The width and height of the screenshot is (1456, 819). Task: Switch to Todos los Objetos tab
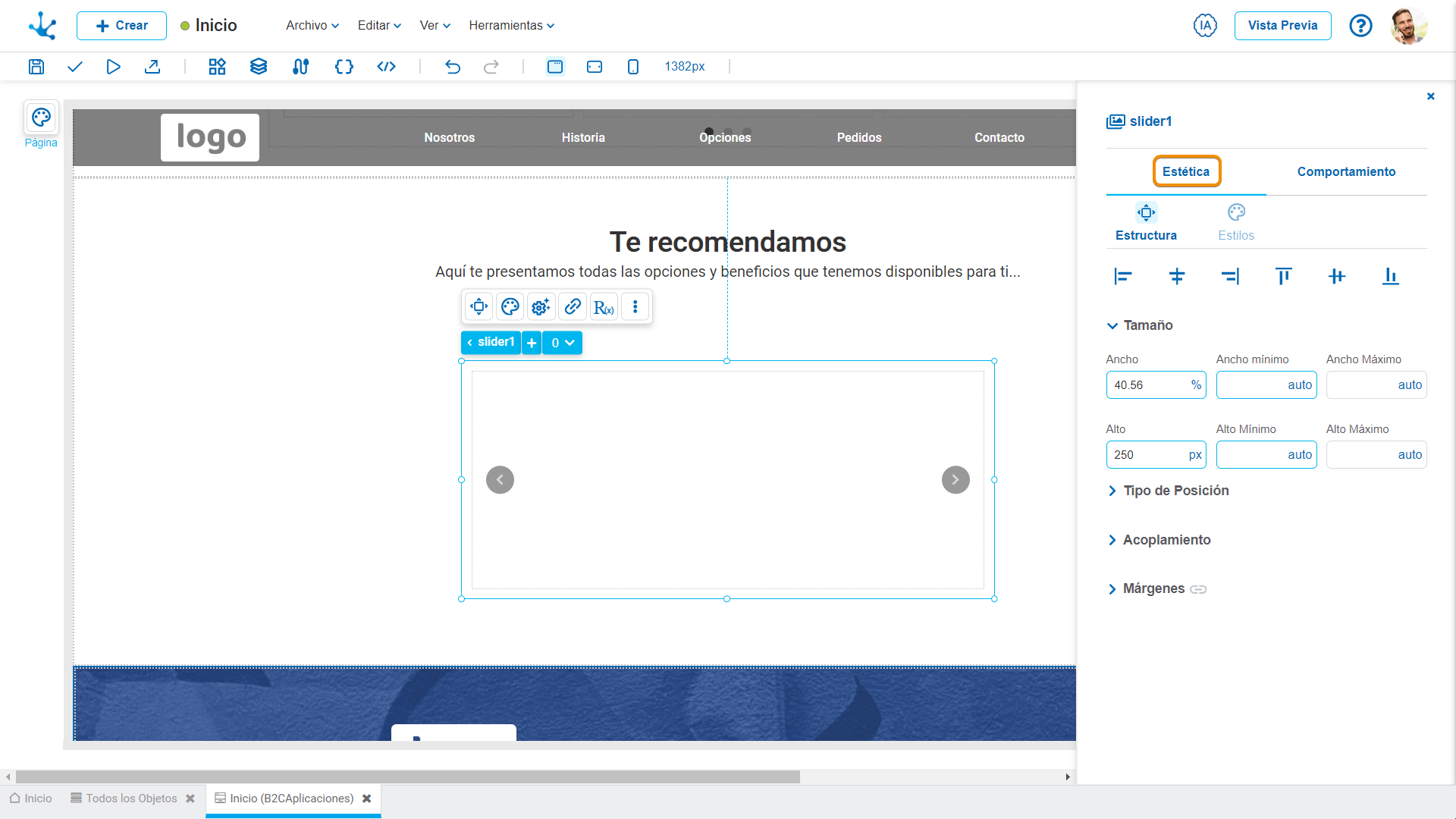click(x=124, y=799)
